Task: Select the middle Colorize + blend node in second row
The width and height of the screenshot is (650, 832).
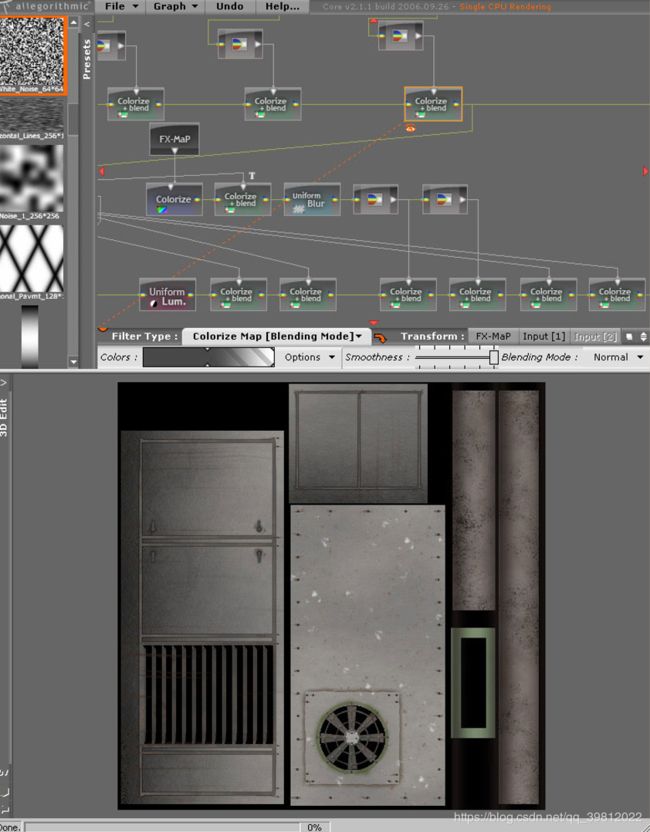Action: point(273,105)
